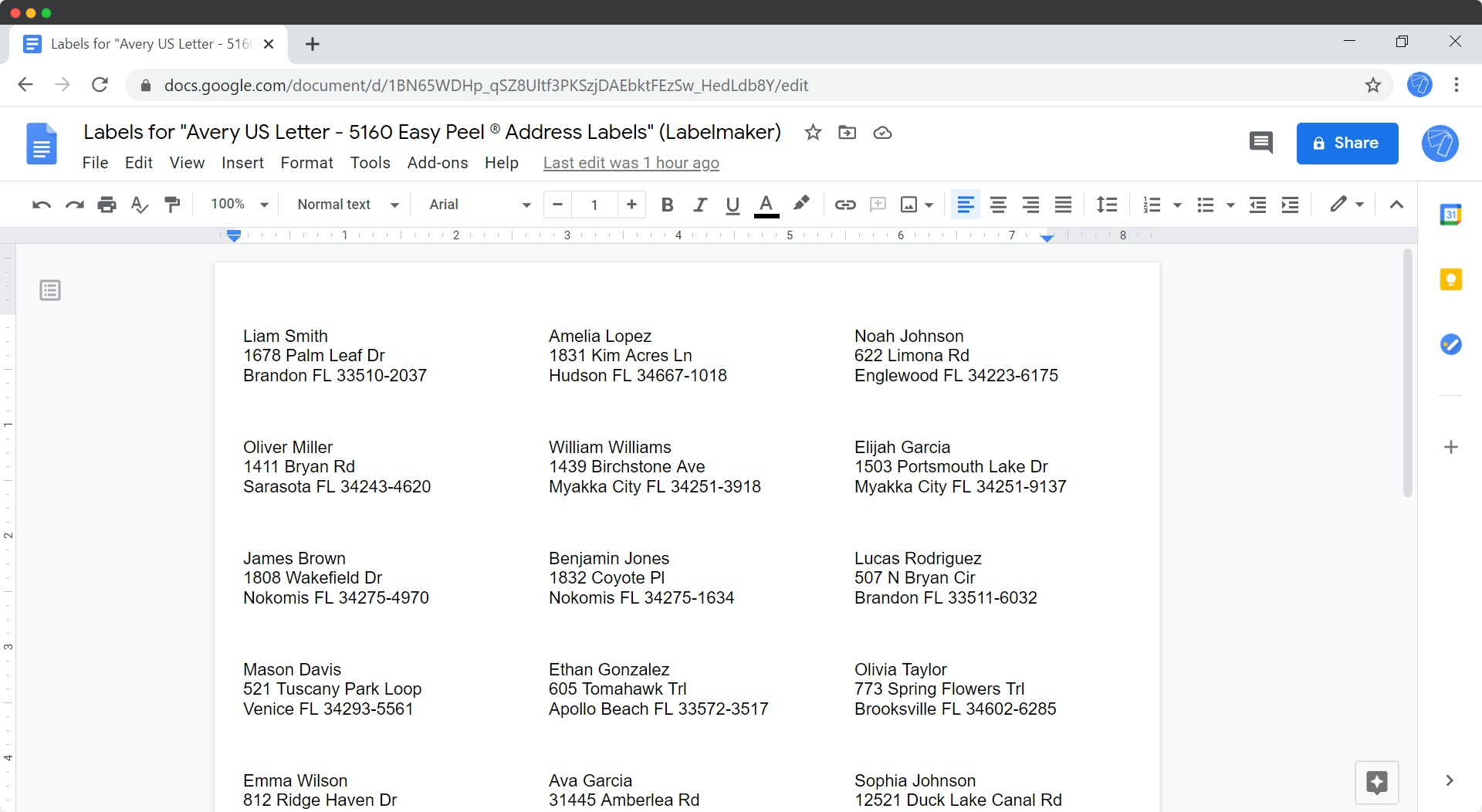Screen dimensions: 1482x812
Task: Add a comment using toolbar icon
Action: (878, 205)
